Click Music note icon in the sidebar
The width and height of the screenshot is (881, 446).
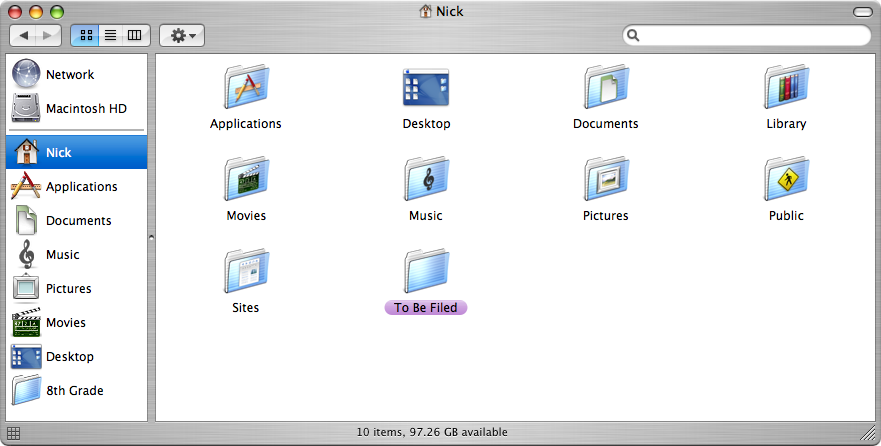coord(26,254)
